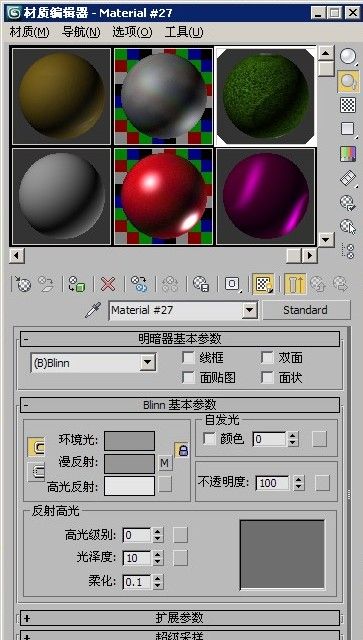Image resolution: width=363 pixels, height=640 pixels.
Task: Open the Sample UV Tiling flyout
Action: click(348, 129)
